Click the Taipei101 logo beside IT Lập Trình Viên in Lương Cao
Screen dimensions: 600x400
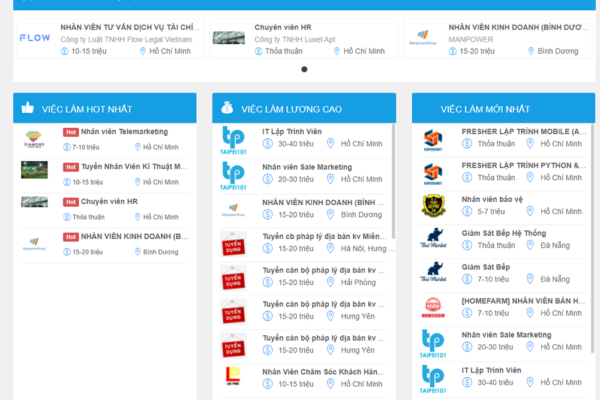coord(233,139)
